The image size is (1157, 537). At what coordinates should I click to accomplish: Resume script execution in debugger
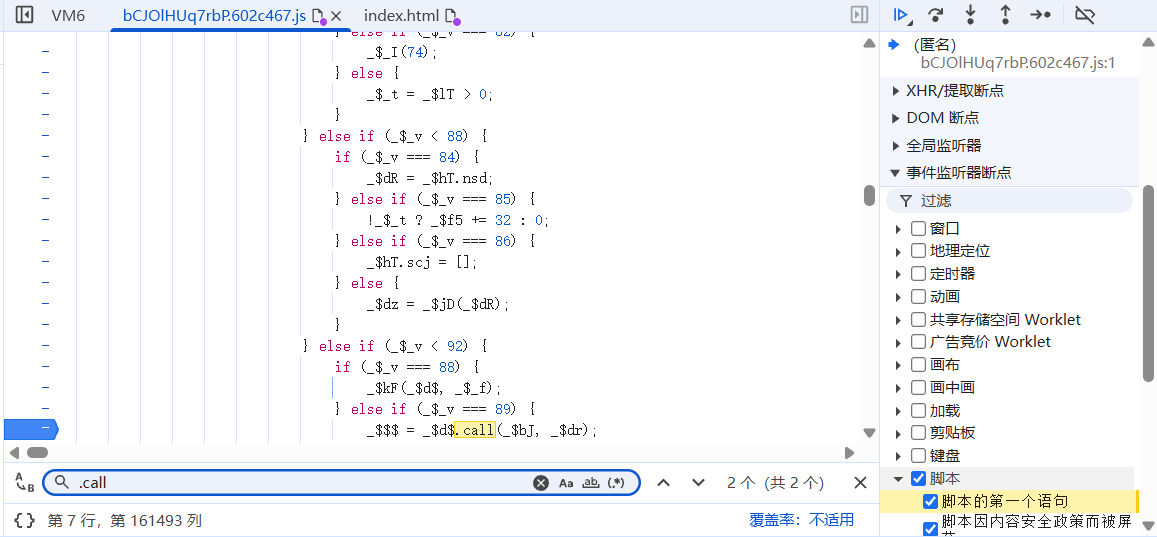tap(901, 15)
